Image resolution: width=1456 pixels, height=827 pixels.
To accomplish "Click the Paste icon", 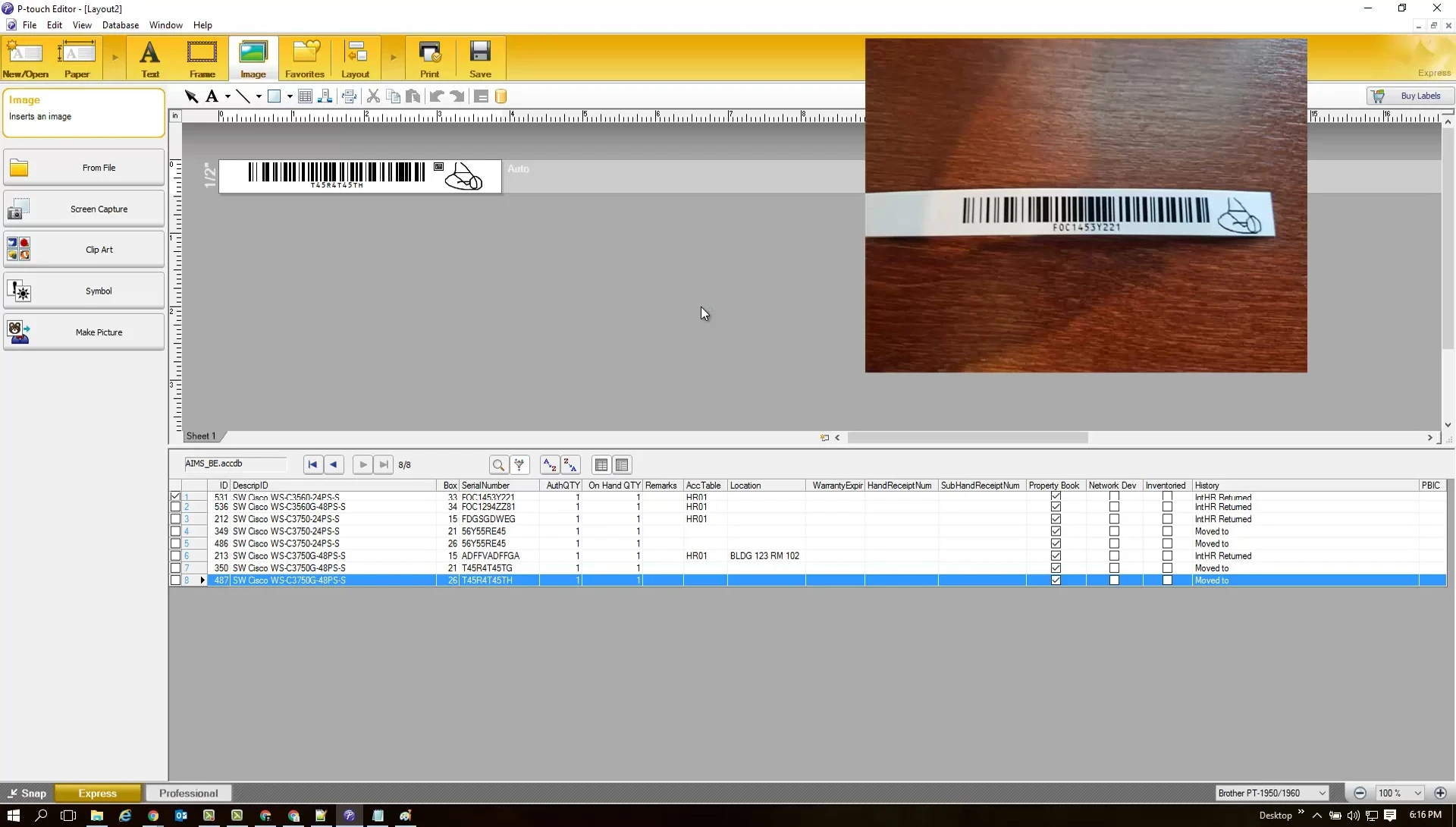I will point(413,96).
